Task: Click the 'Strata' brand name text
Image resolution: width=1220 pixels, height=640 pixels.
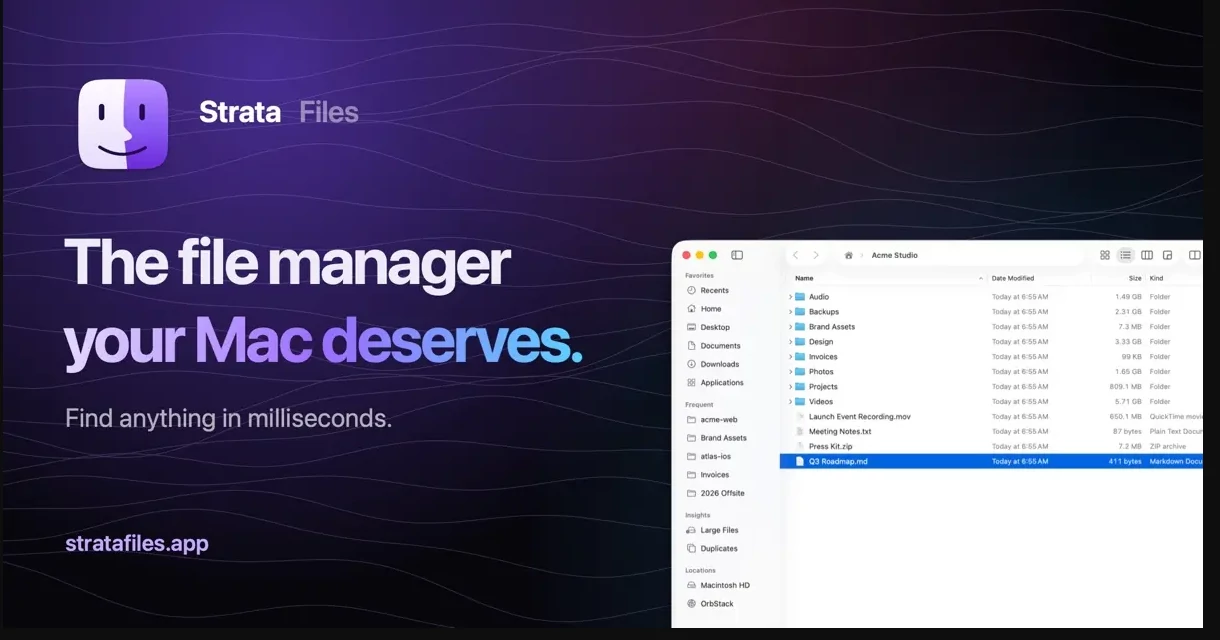Action: [240, 112]
